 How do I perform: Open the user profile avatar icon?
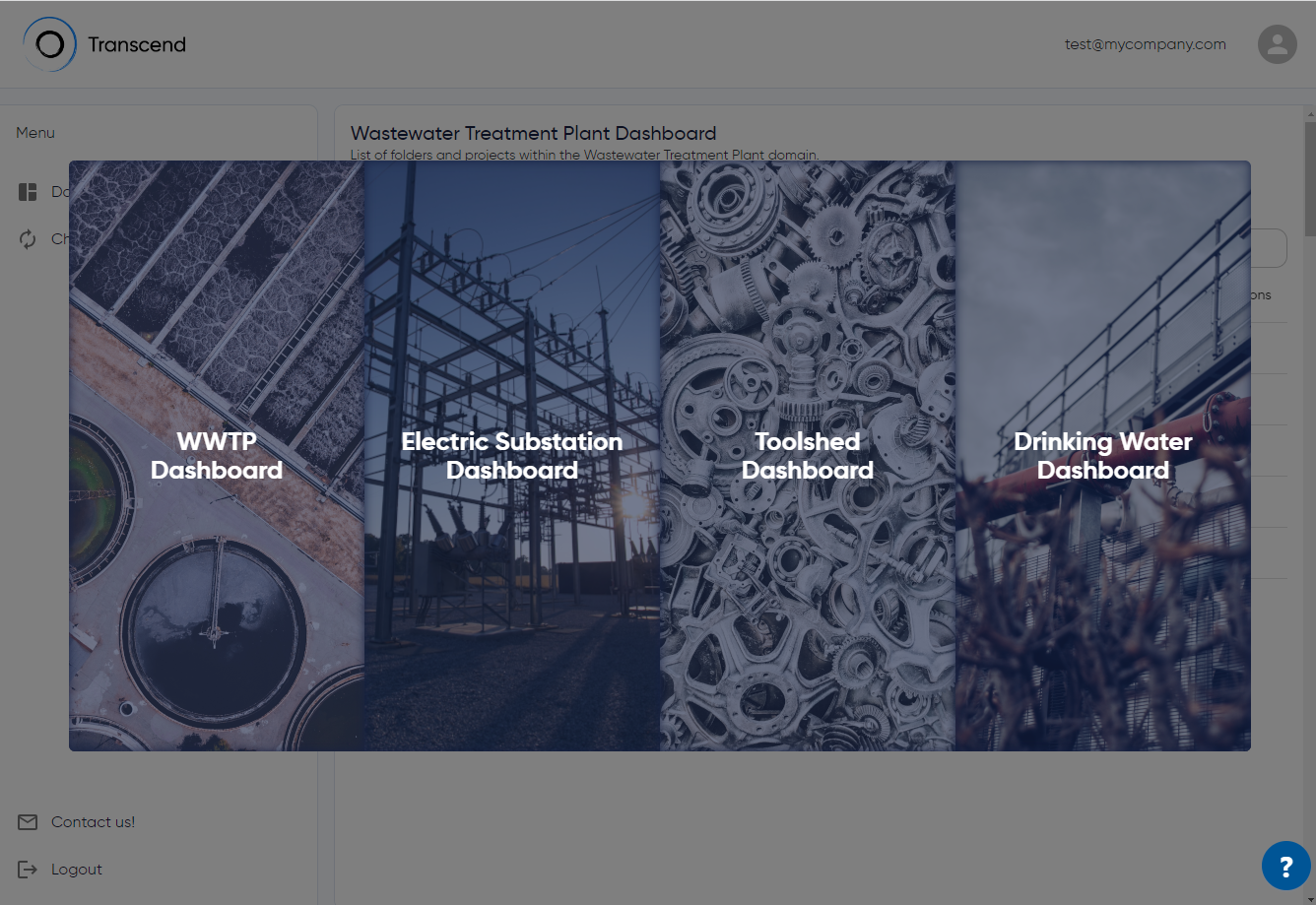[1277, 44]
